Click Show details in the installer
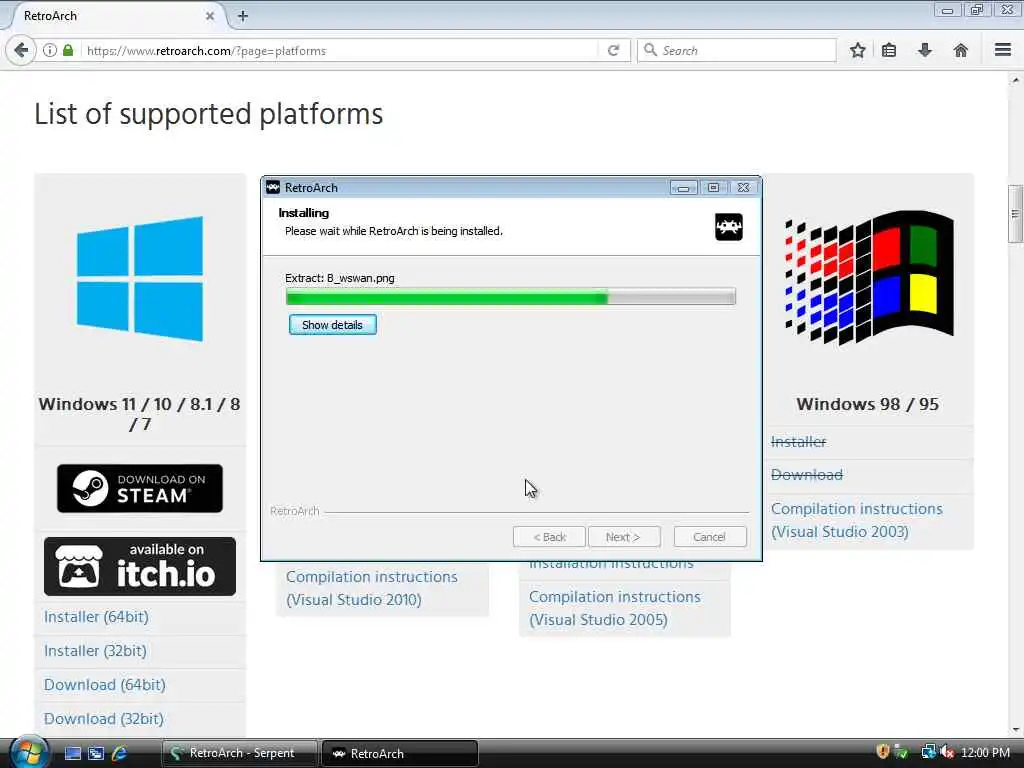This screenshot has height=768, width=1024. pyautogui.click(x=332, y=325)
